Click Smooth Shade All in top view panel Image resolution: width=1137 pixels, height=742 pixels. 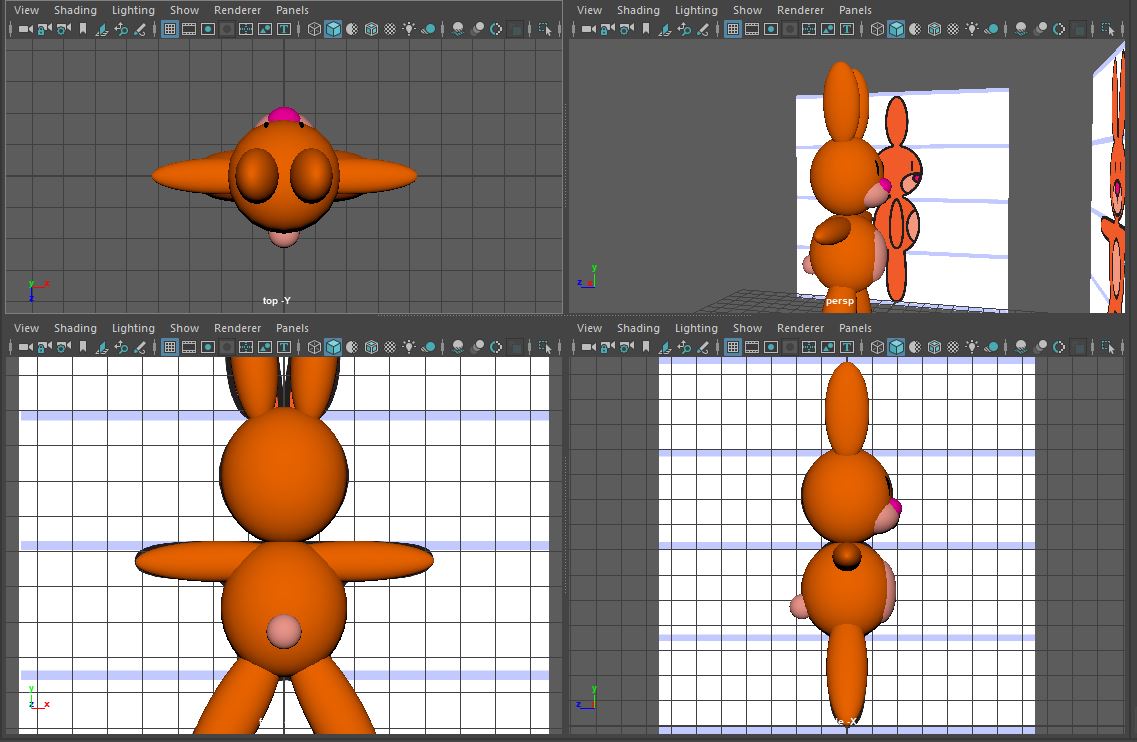[x=333, y=29]
